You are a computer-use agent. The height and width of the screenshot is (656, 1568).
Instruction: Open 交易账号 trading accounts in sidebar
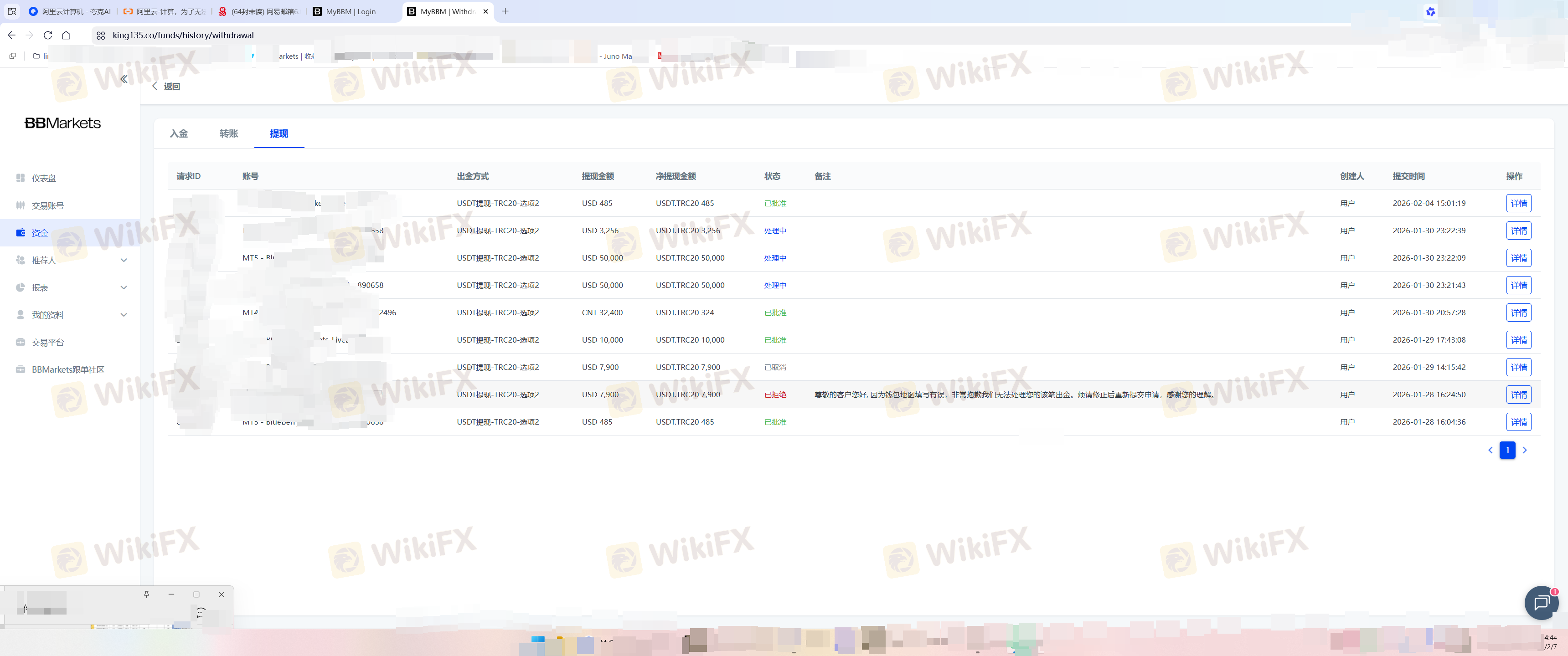(47, 206)
